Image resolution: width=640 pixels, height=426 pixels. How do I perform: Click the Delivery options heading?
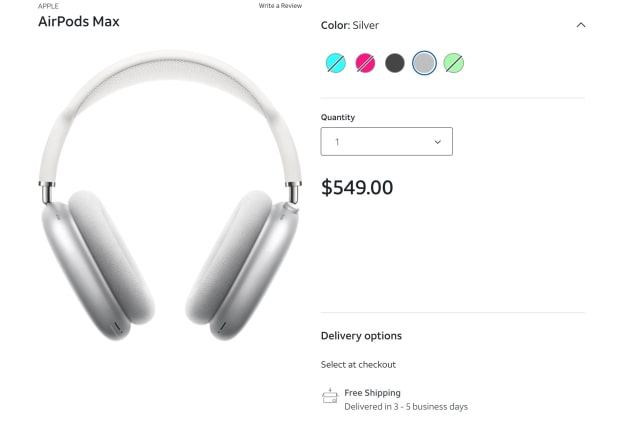(x=361, y=336)
